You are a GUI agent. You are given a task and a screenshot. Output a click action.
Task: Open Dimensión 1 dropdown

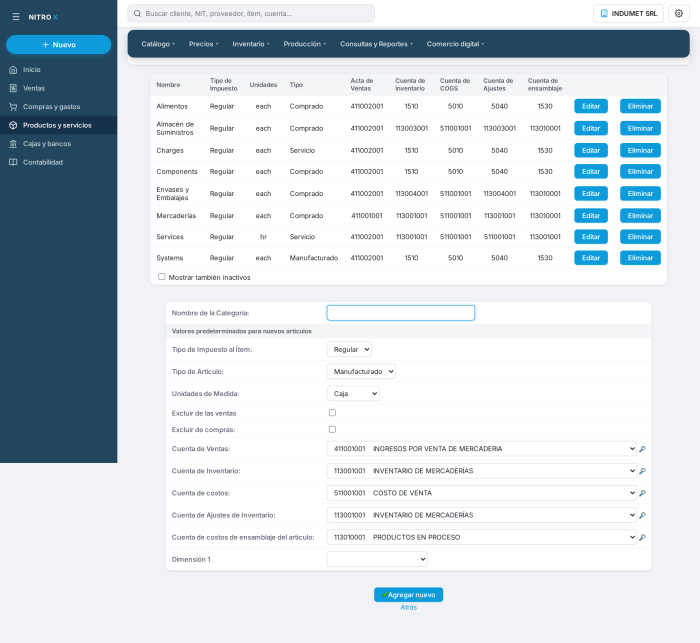click(377, 559)
